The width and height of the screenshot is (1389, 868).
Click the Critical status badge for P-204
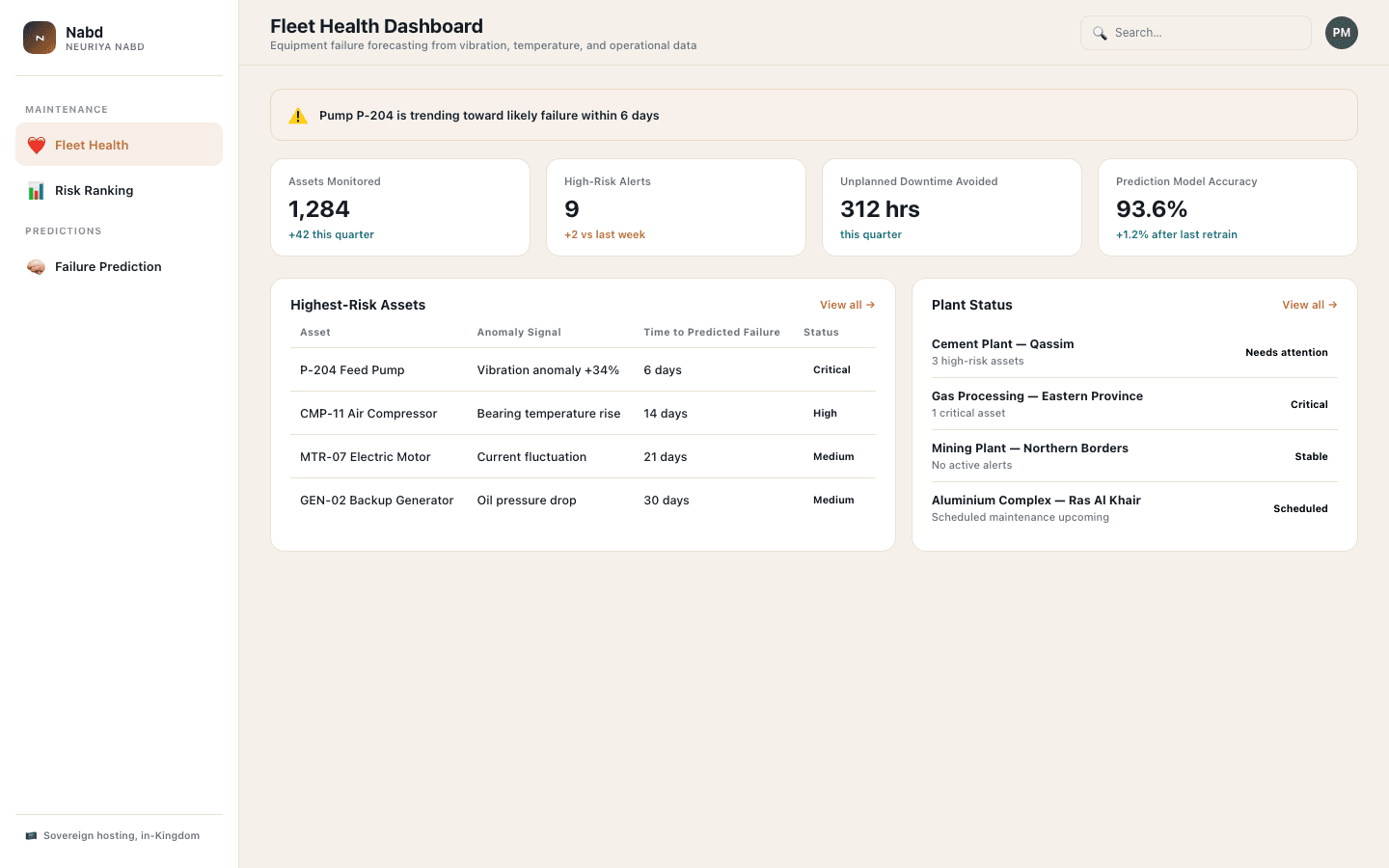click(831, 369)
